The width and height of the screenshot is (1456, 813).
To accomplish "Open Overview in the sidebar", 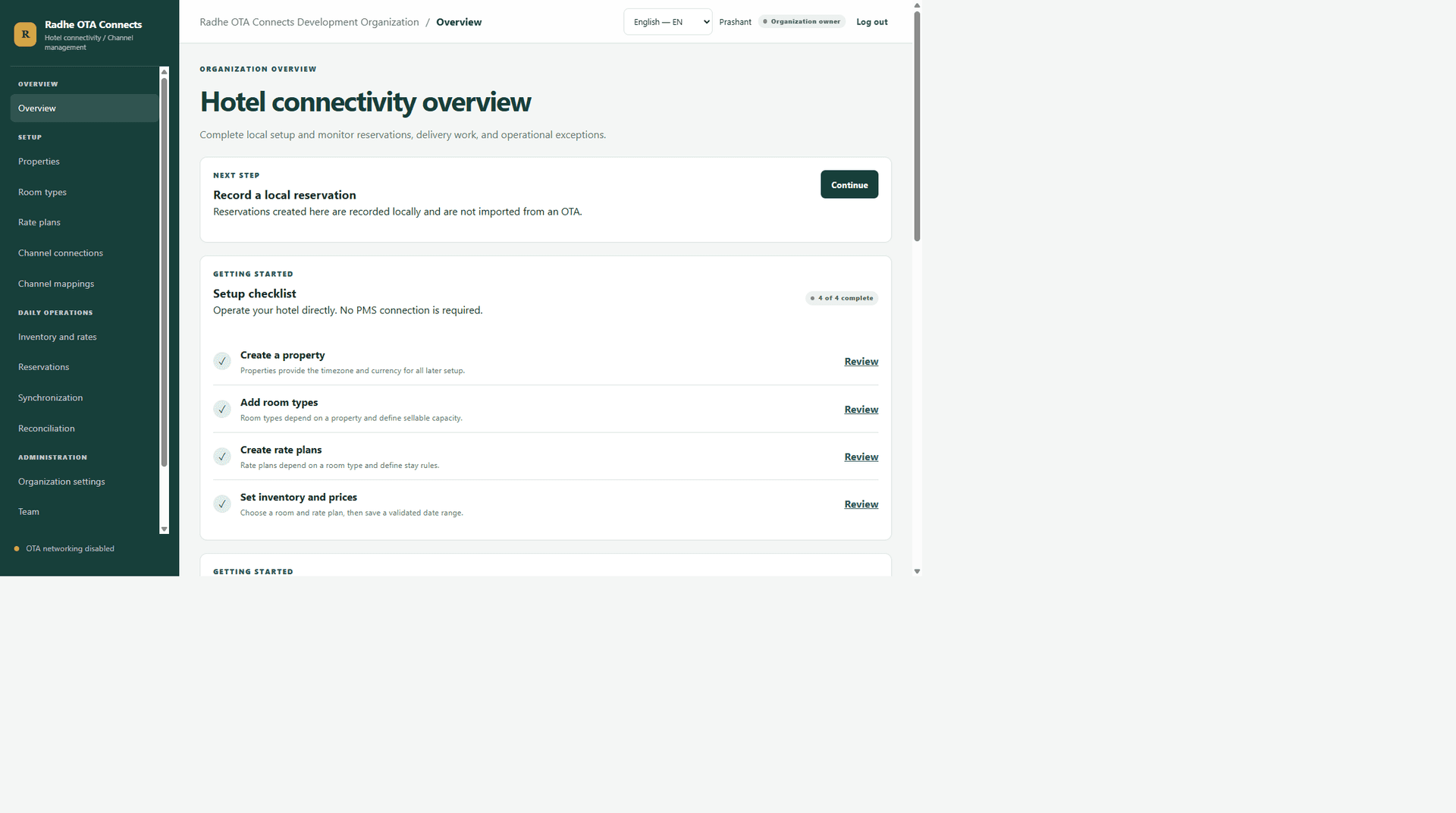I will (x=84, y=108).
